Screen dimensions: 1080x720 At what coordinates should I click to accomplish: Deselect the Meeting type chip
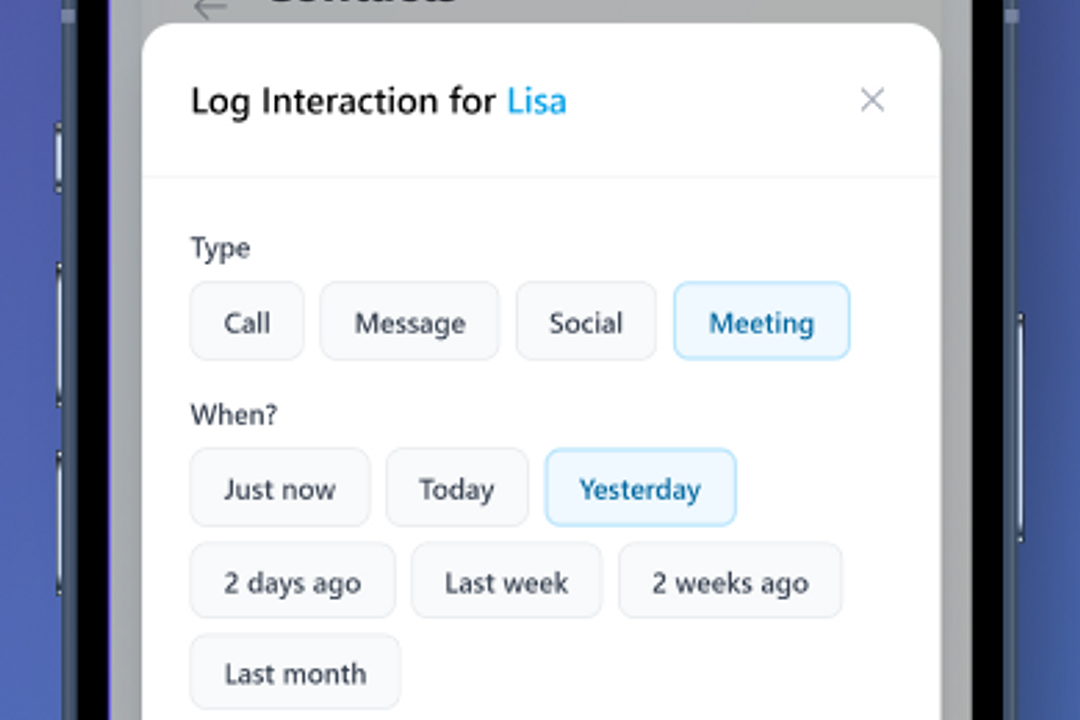pos(761,322)
